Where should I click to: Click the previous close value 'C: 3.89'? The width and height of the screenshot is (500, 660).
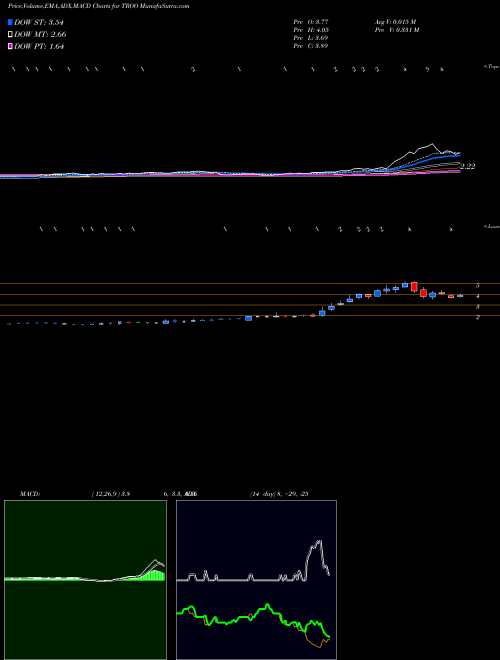tap(317, 46)
